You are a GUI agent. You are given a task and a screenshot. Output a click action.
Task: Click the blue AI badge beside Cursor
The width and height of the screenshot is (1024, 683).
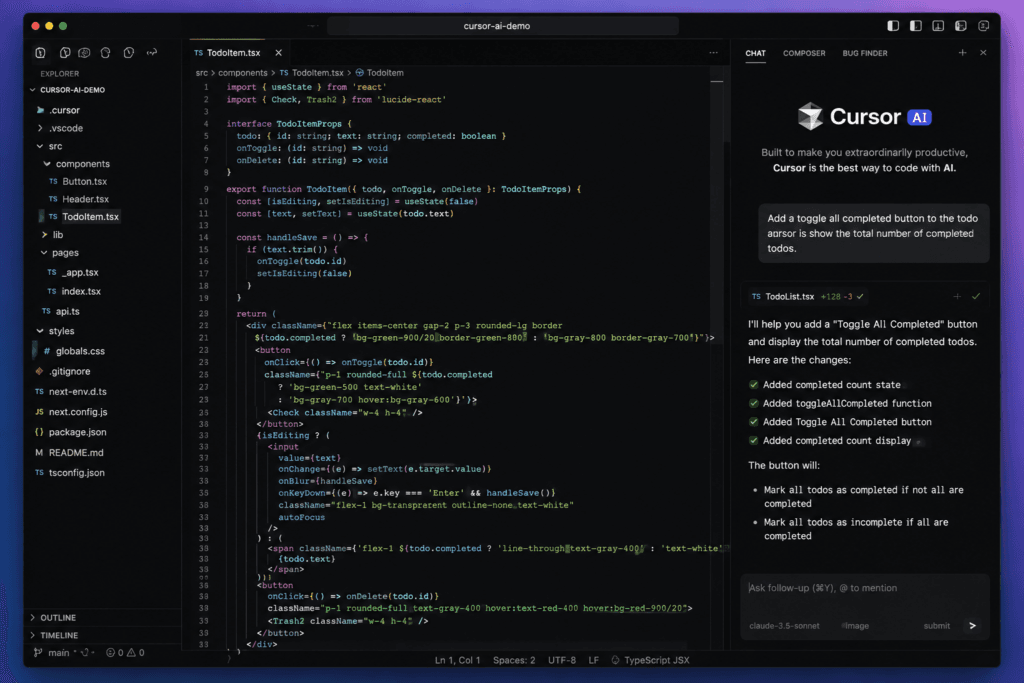919,118
